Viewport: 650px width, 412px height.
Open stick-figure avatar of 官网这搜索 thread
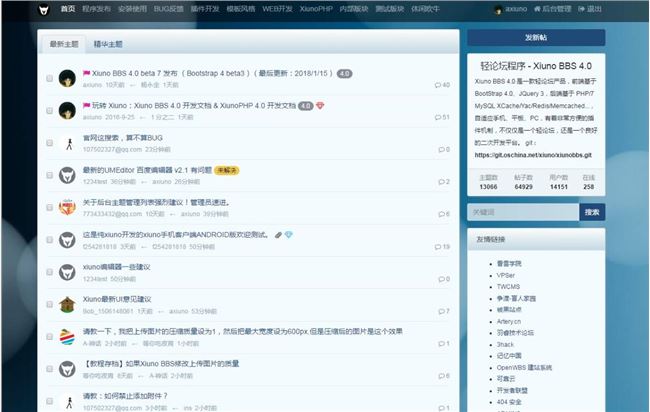coord(67,143)
